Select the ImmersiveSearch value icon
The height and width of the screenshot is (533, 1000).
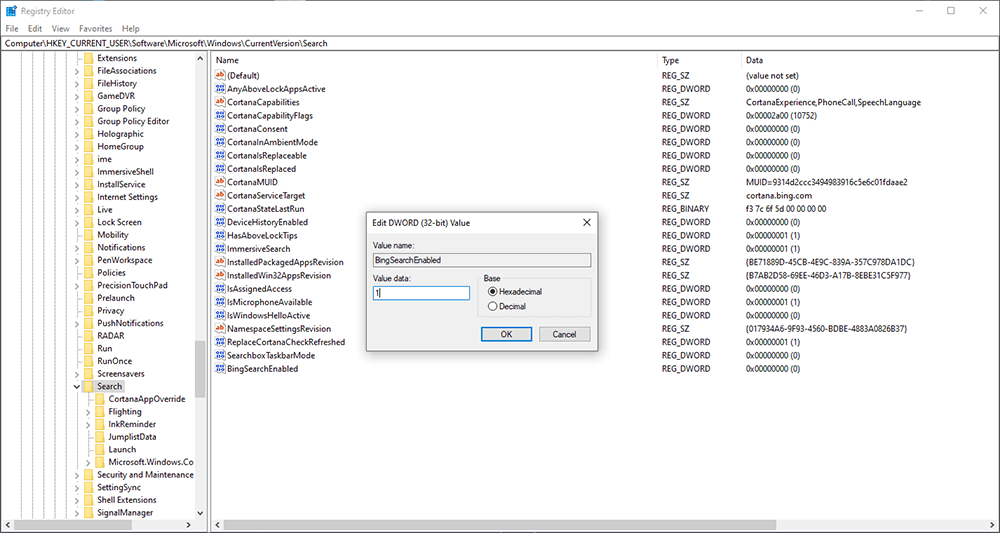coord(221,249)
